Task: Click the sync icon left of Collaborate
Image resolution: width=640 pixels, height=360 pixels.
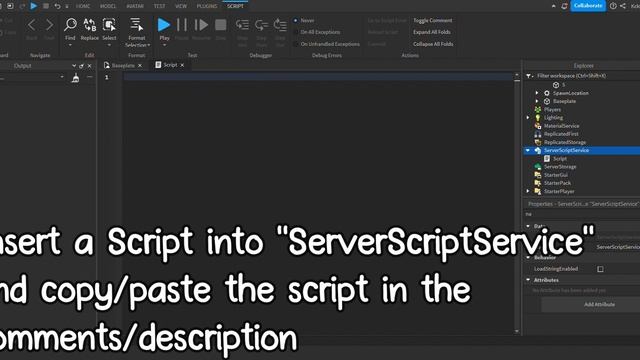Action: click(564, 6)
